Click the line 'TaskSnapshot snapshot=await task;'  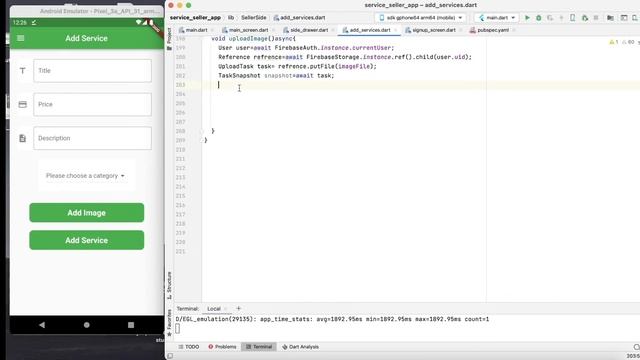pos(276,76)
